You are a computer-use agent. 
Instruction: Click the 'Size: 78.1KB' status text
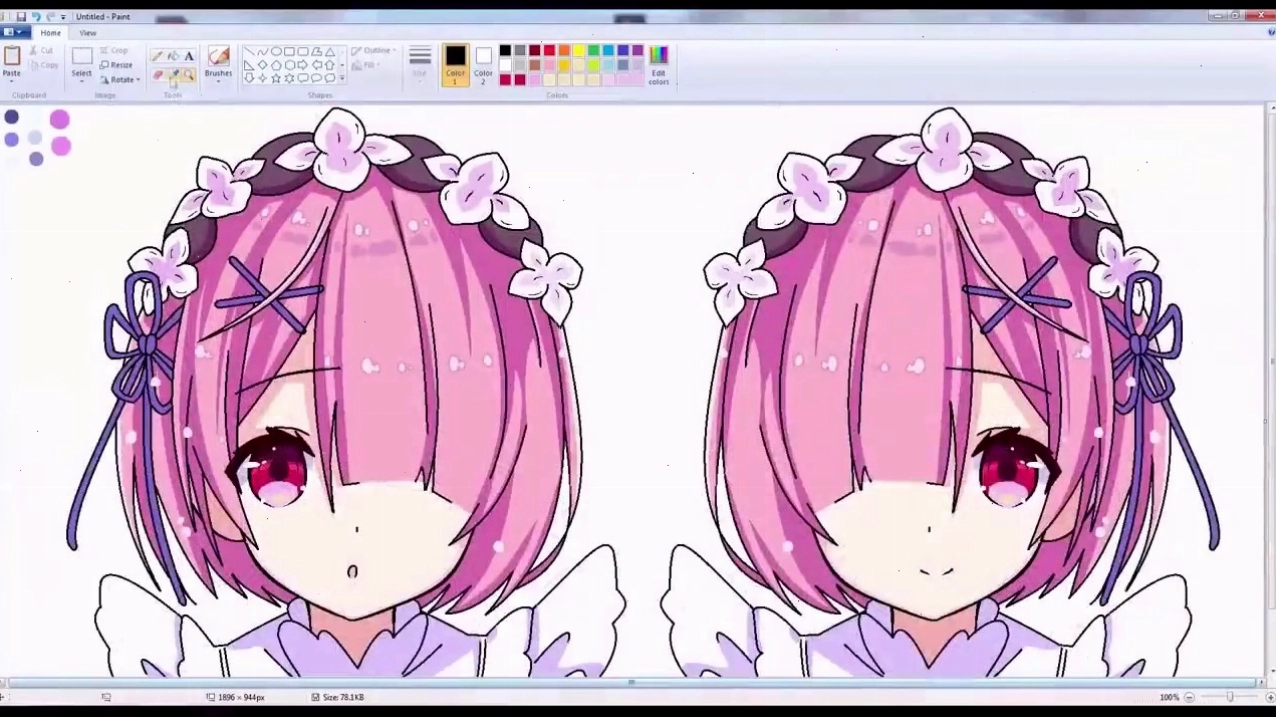pos(343,697)
